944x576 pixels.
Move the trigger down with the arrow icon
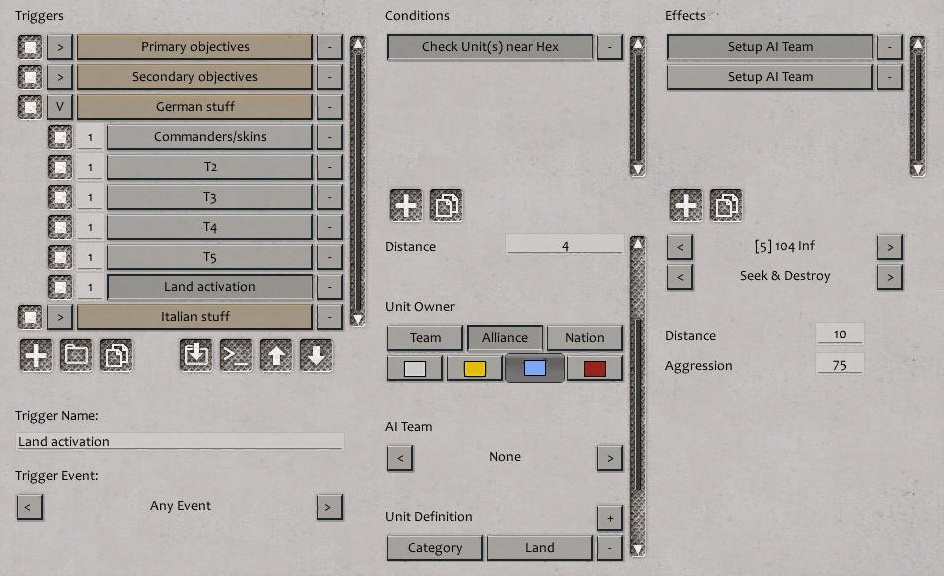(x=314, y=355)
